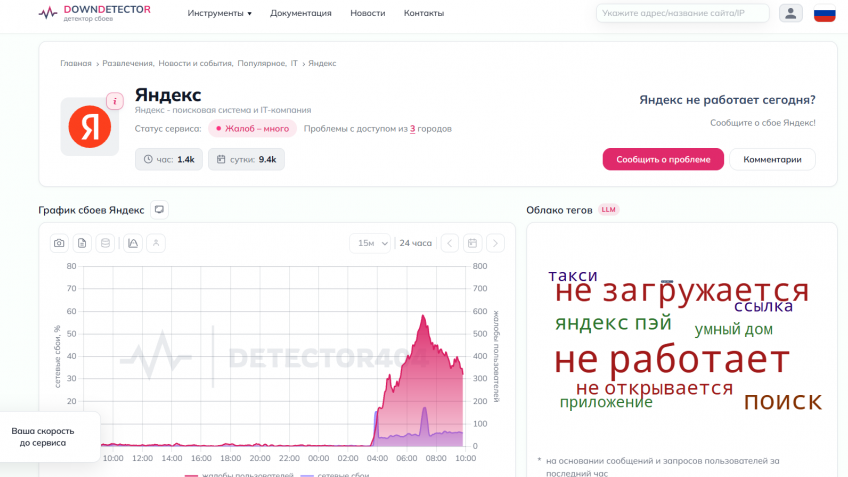
Task: Open the Развлечения breadcrumb category
Action: (x=128, y=63)
